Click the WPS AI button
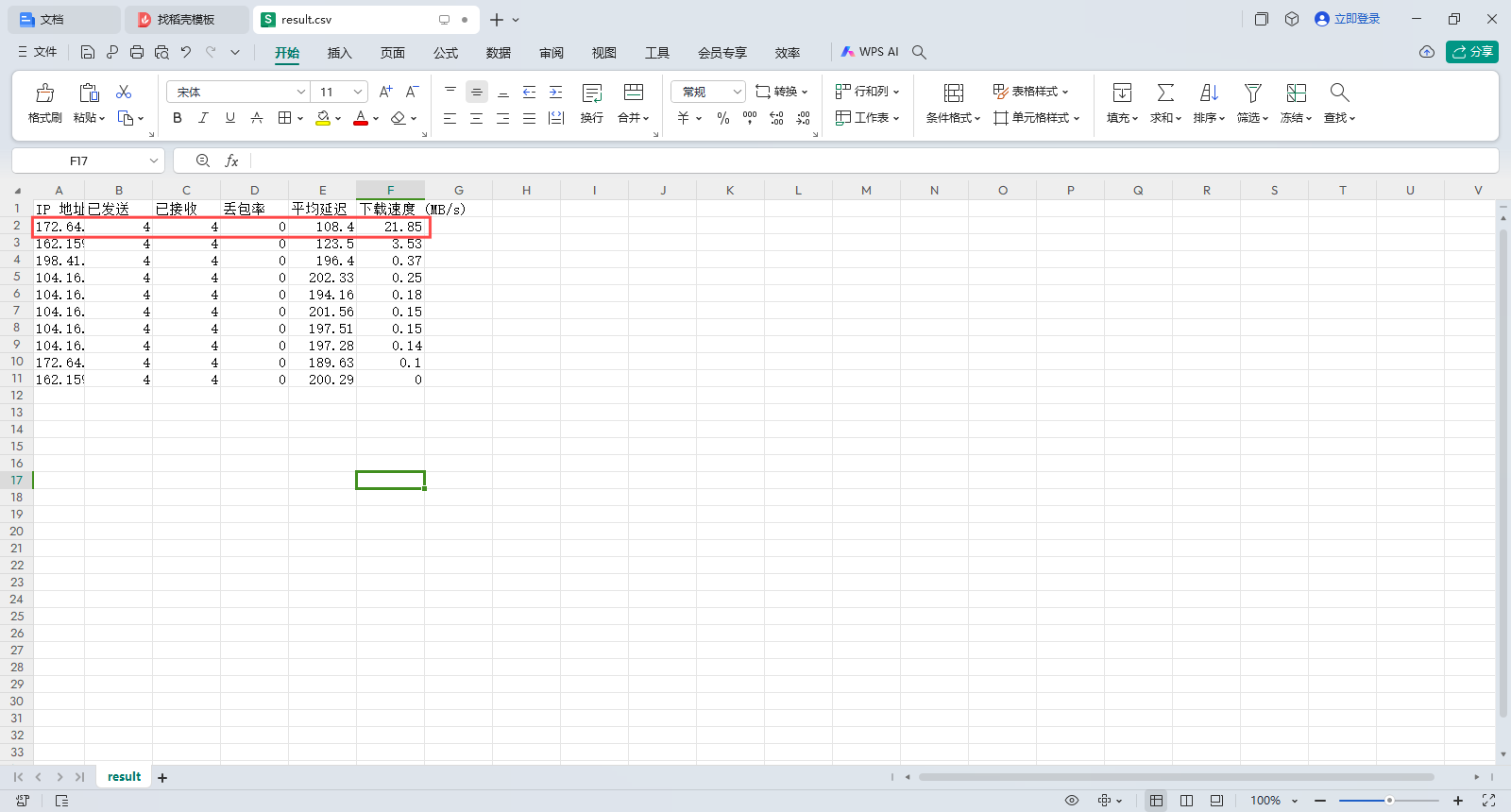This screenshot has height=812, width=1511. [x=870, y=52]
